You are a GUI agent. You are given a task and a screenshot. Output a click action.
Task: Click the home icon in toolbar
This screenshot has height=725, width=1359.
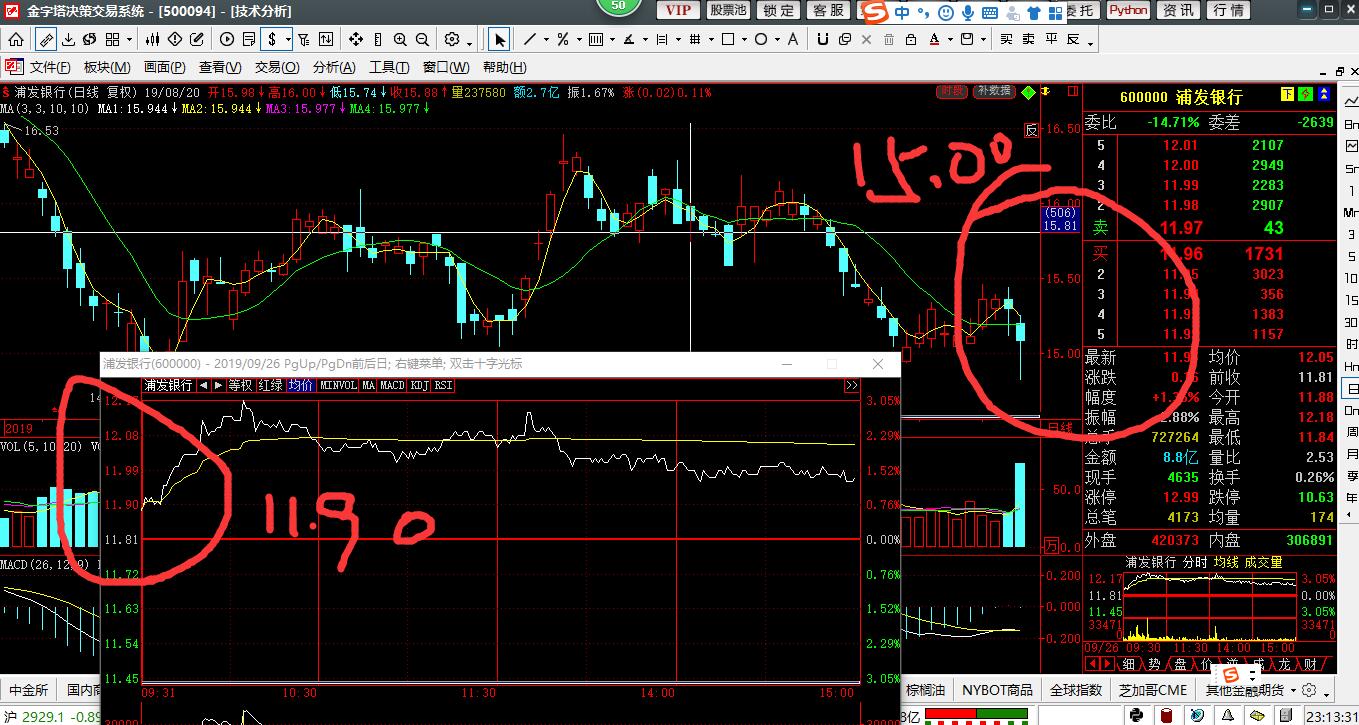click(16, 39)
